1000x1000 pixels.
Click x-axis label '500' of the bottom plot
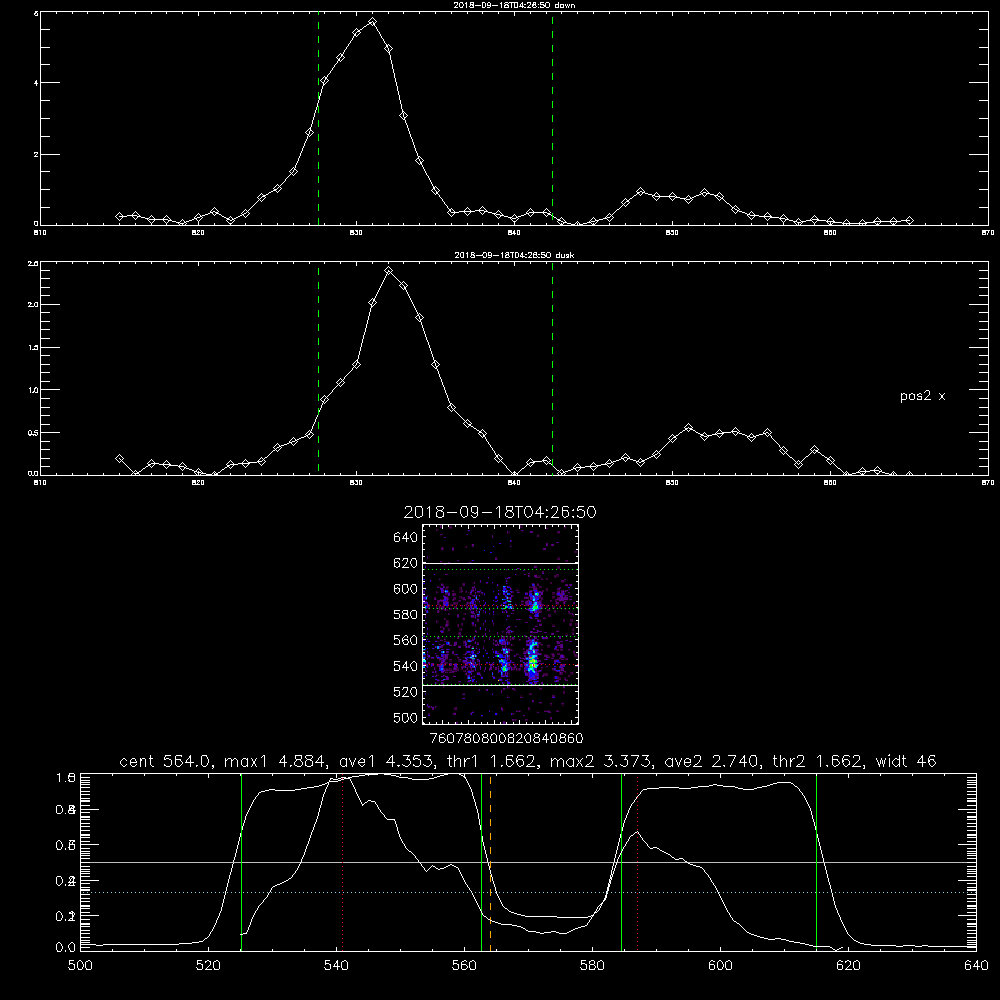tap(80, 966)
